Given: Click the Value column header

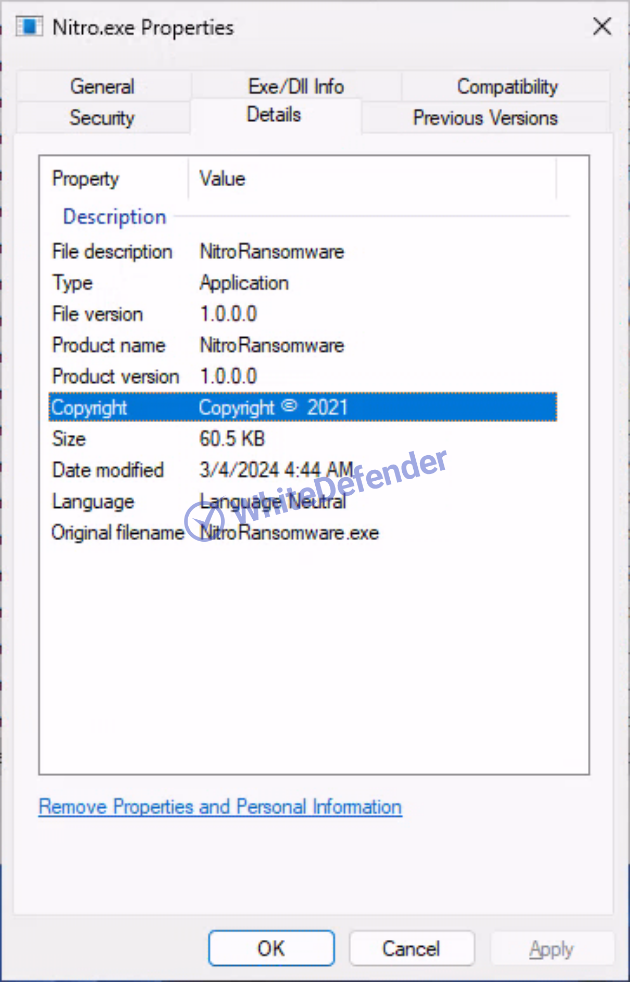Looking at the screenshot, I should pyautogui.click(x=222, y=178).
